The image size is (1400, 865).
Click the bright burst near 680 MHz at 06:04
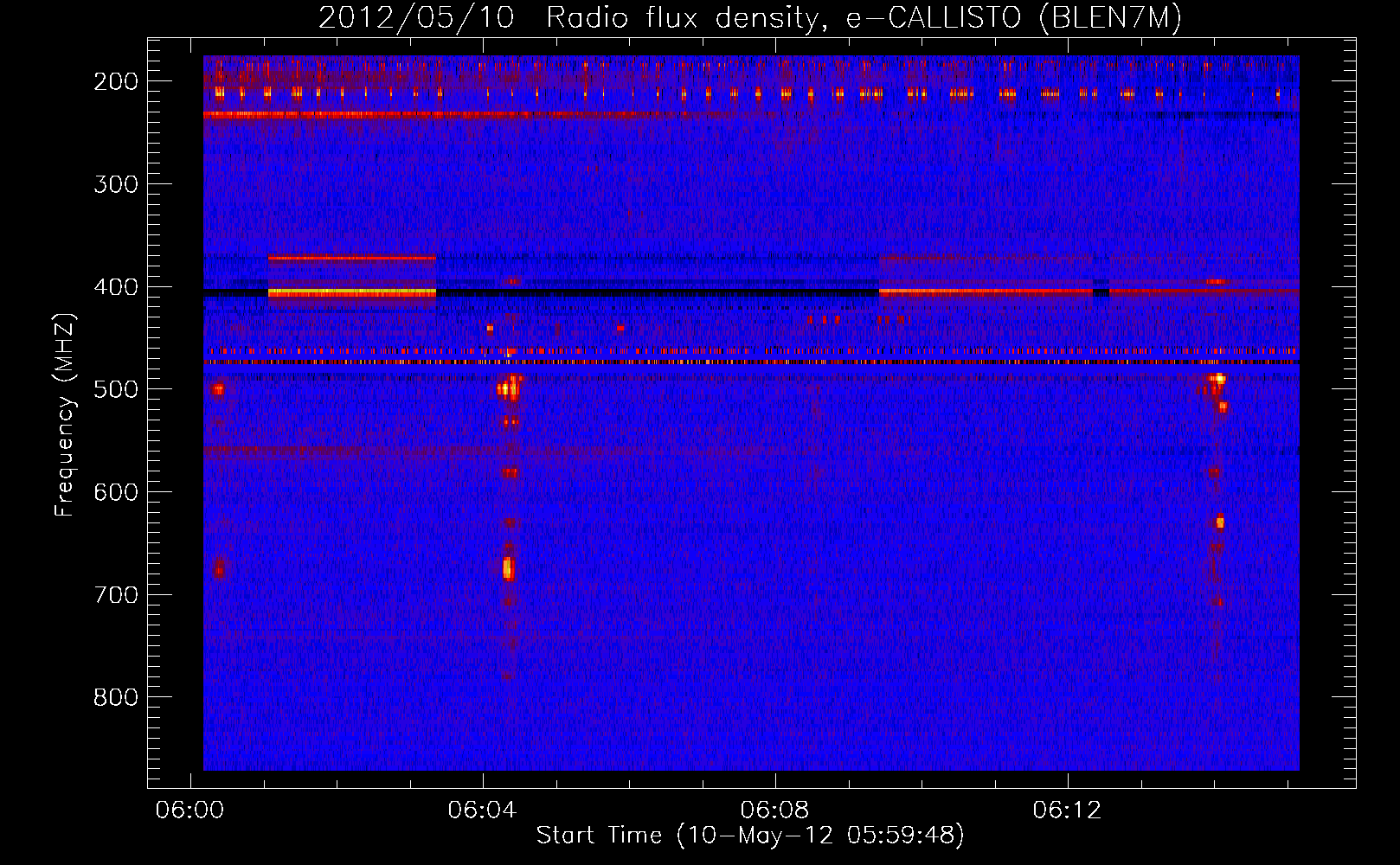[x=508, y=568]
